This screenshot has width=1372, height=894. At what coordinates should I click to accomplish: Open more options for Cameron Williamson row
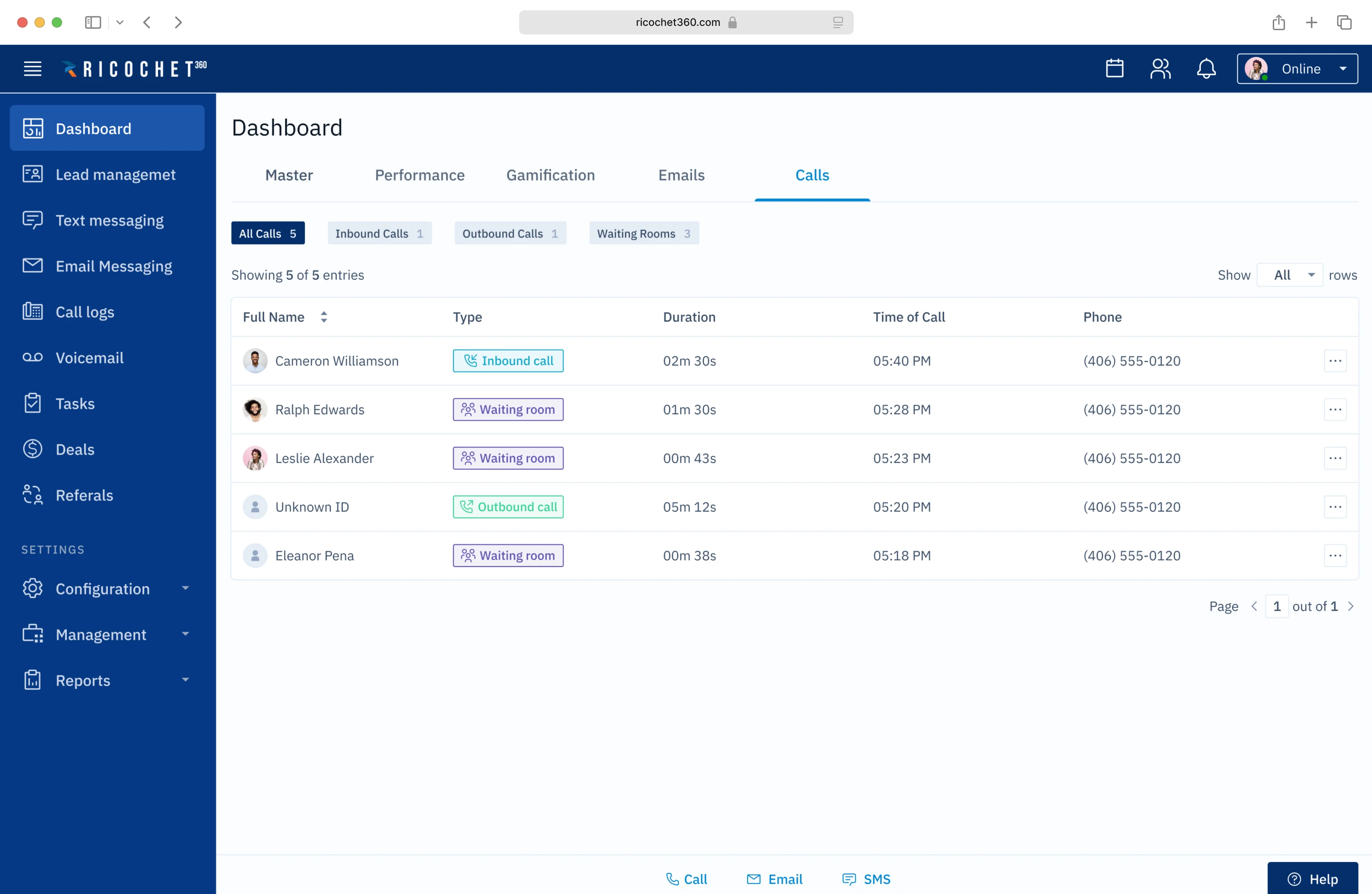(1334, 361)
